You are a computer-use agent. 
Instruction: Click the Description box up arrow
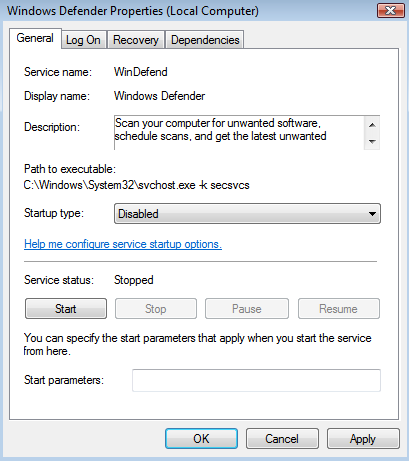click(x=372, y=125)
